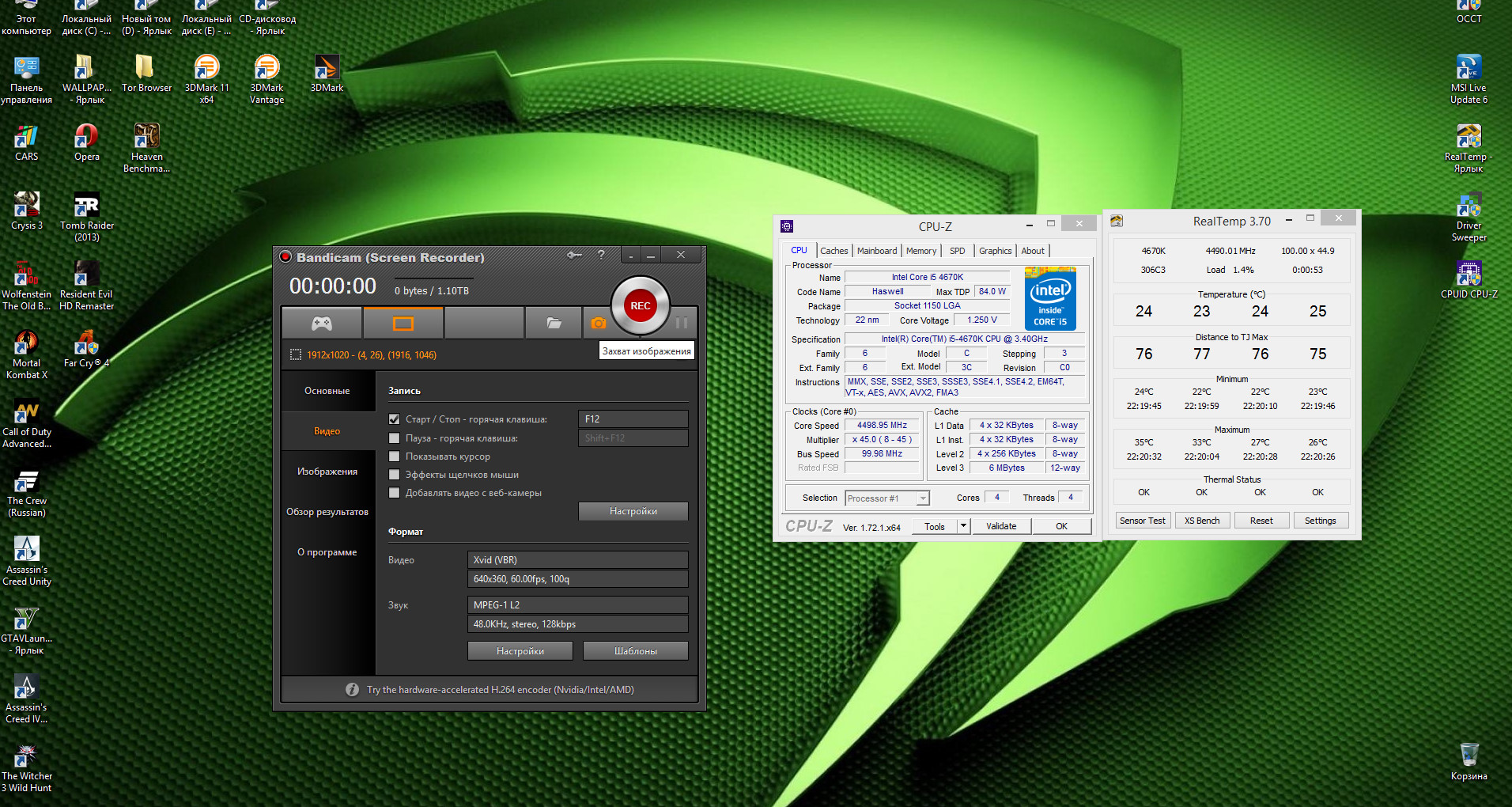Screen dimensions: 1512x807
Task: Click the MPEG-1 L2 audio codec field
Action: pyautogui.click(x=578, y=605)
